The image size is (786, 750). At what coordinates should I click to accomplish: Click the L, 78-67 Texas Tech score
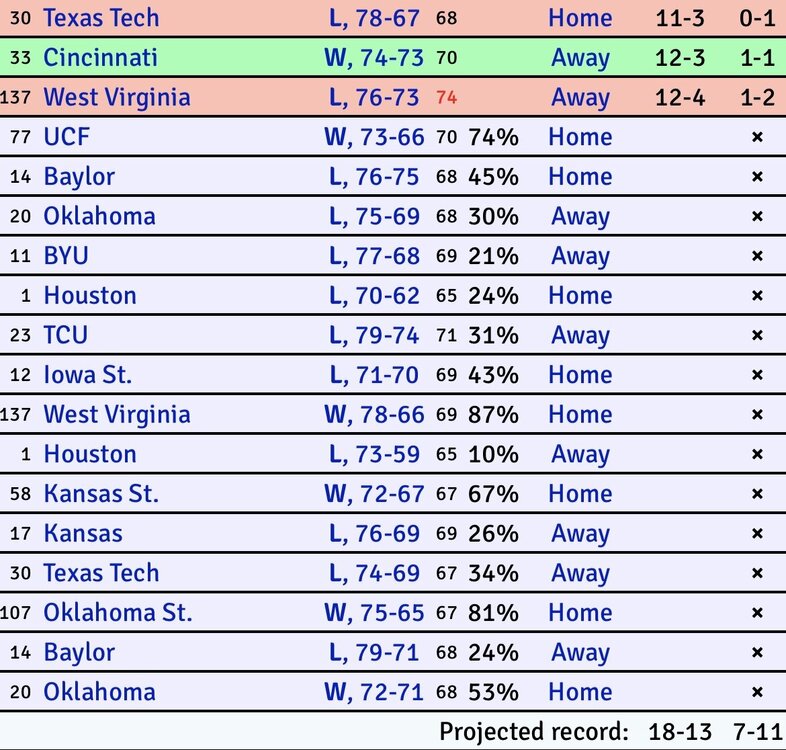coord(375,18)
